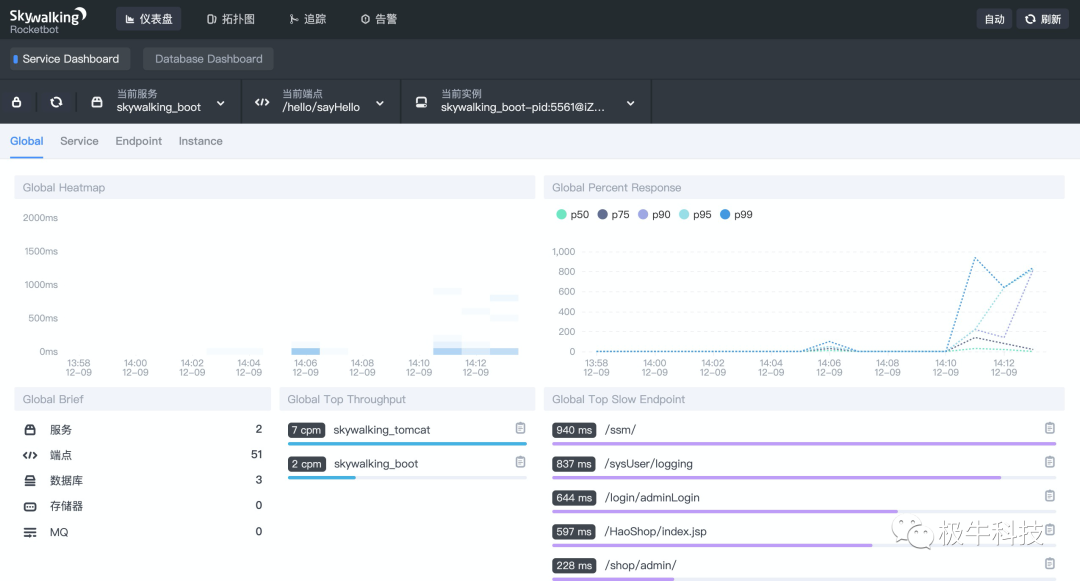Screen dimensions: 1080x581
Task: Click the /HaoShop/index.jsp slow endpoint
Action: [x=655, y=531]
